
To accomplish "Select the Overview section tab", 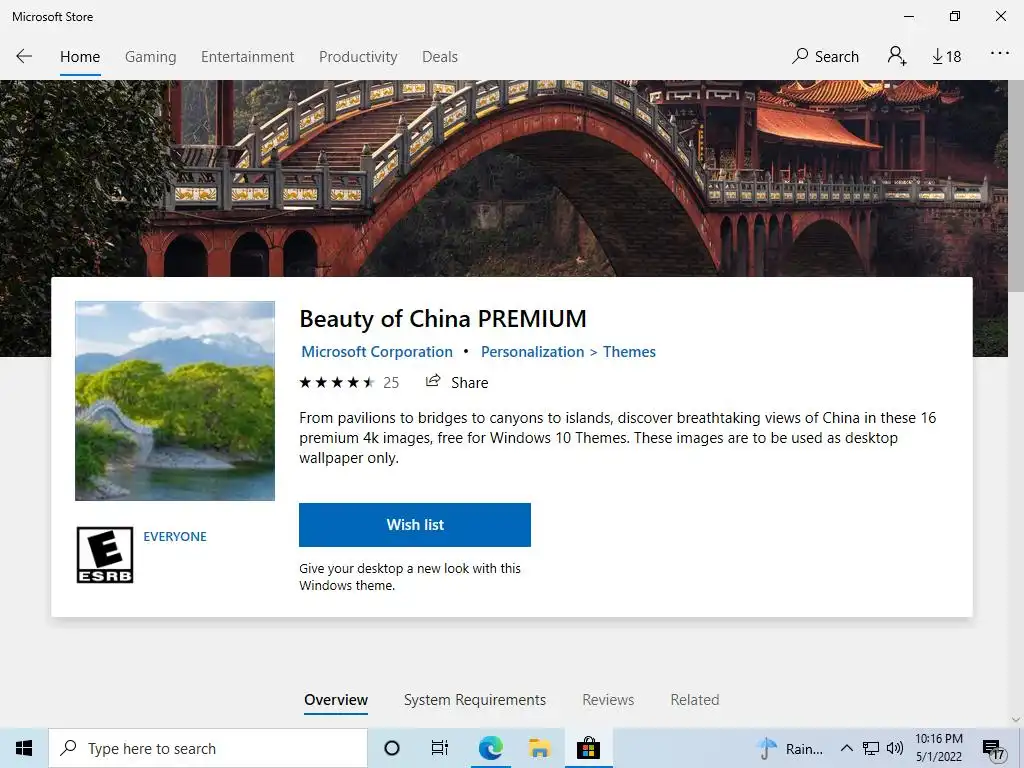I will [336, 700].
